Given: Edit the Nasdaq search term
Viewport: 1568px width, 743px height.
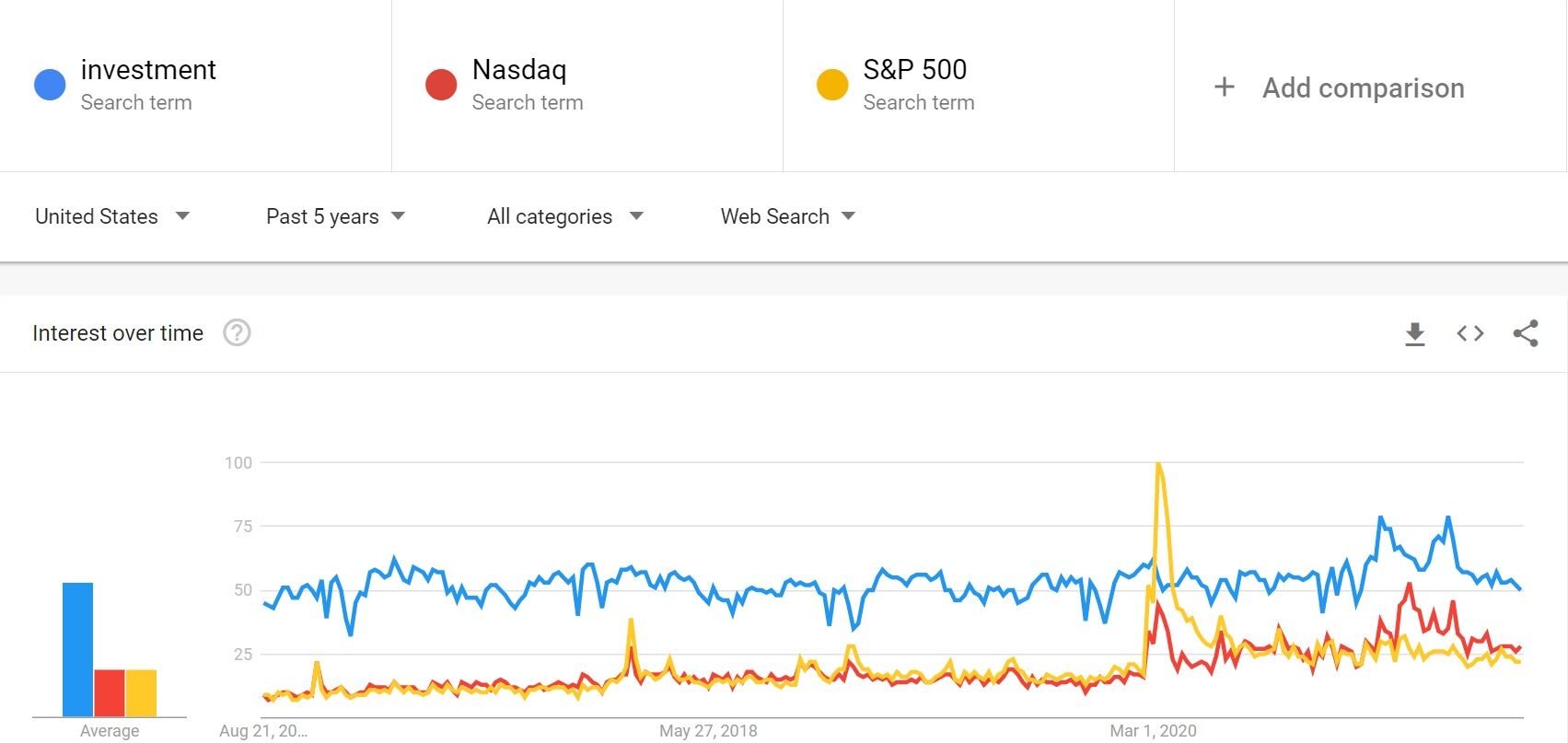Looking at the screenshot, I should (519, 70).
